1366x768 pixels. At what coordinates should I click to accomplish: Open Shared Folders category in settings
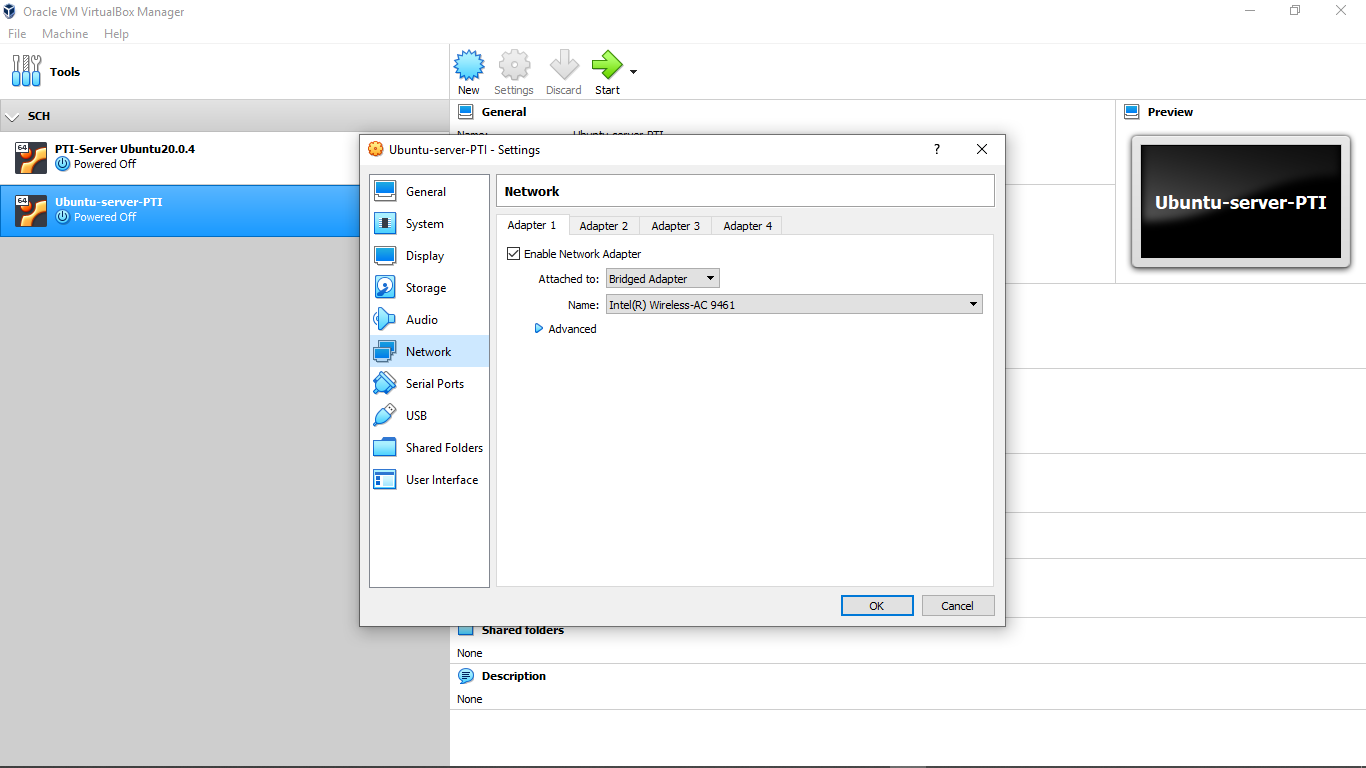pyautogui.click(x=429, y=448)
